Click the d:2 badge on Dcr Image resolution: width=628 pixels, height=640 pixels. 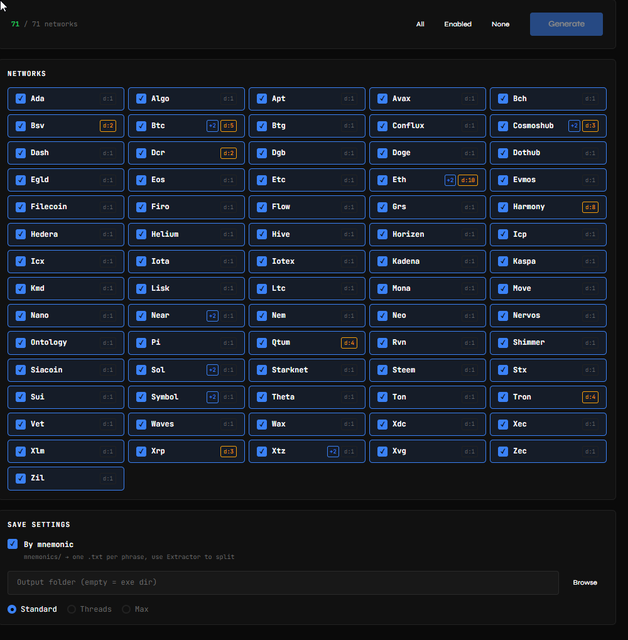[x=229, y=153]
